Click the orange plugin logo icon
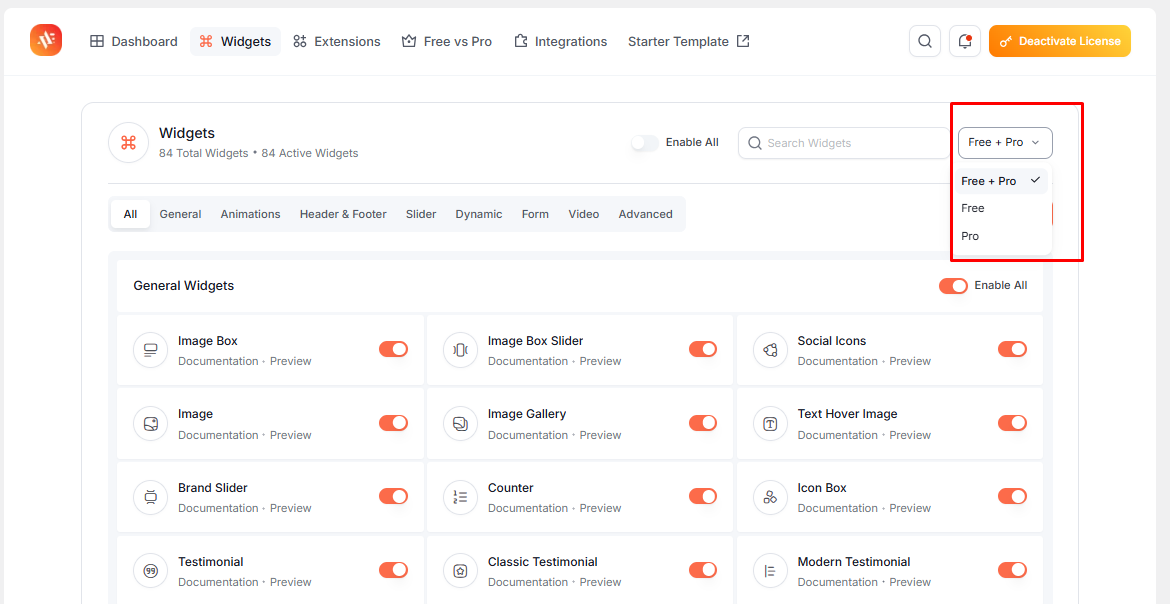This screenshot has width=1170, height=604. click(x=46, y=40)
